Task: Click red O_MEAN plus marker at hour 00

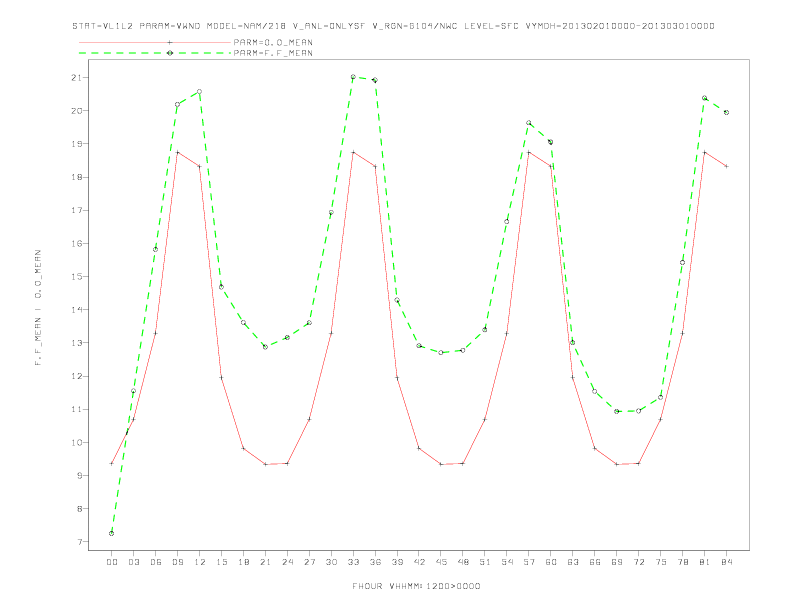Action: pos(112,464)
